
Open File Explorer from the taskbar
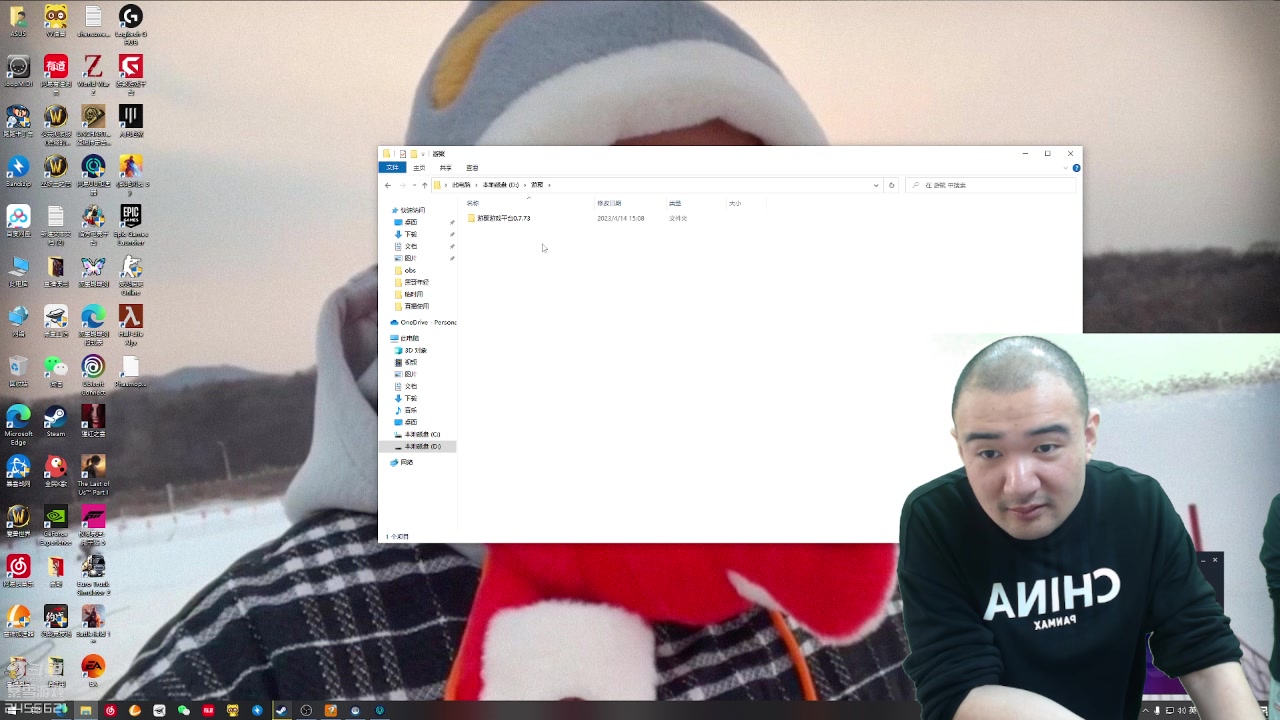85,711
